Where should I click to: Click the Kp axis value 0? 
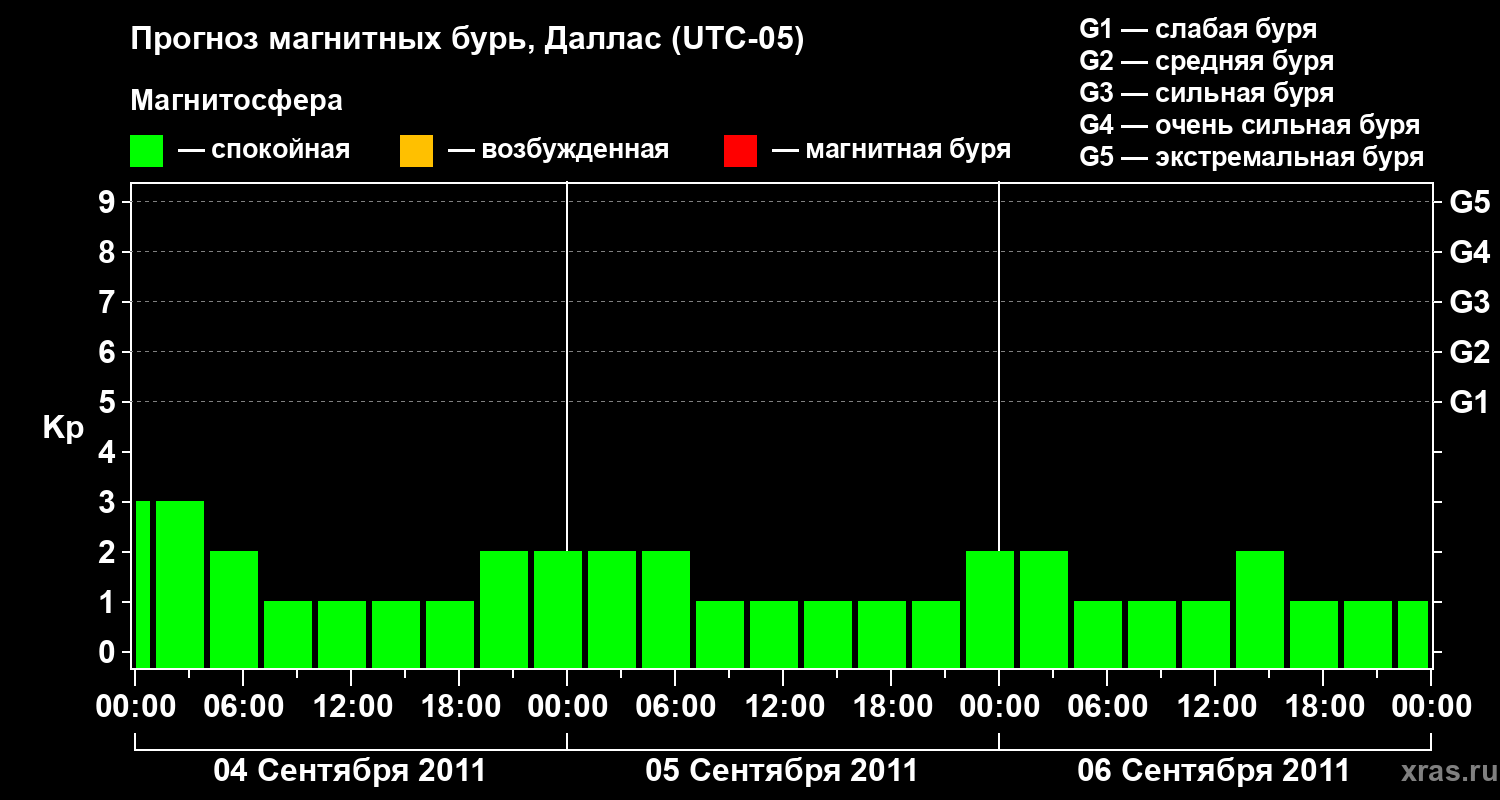pyautogui.click(x=109, y=652)
